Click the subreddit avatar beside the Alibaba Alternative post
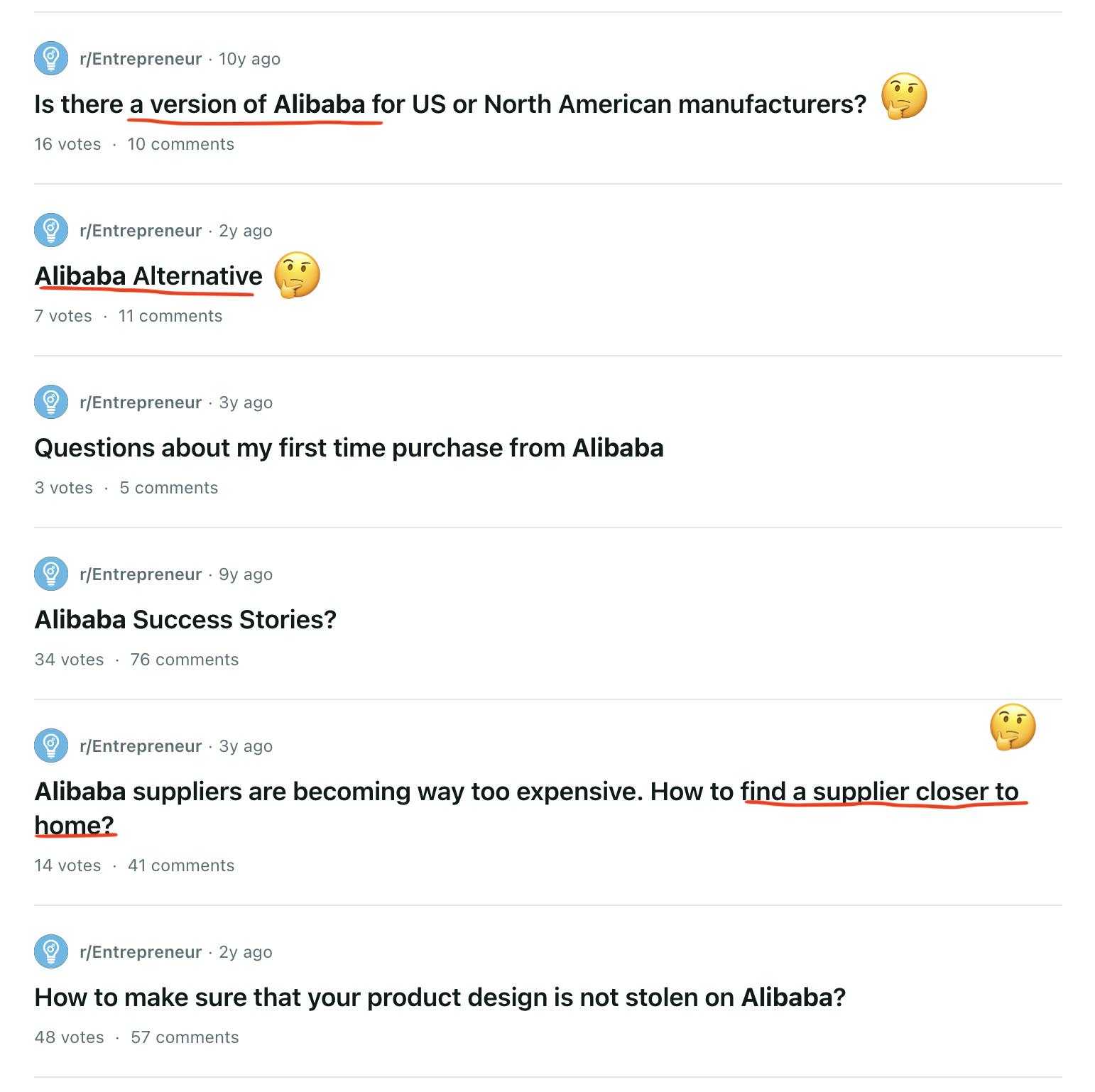Viewport: 1095px width, 1092px height. tap(51, 230)
